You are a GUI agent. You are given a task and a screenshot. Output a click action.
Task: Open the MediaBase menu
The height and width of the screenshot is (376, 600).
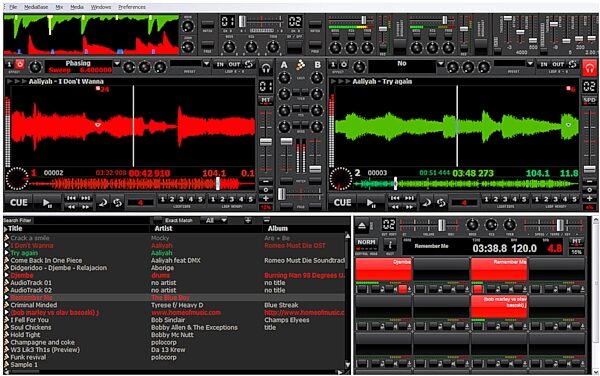tap(36, 7)
